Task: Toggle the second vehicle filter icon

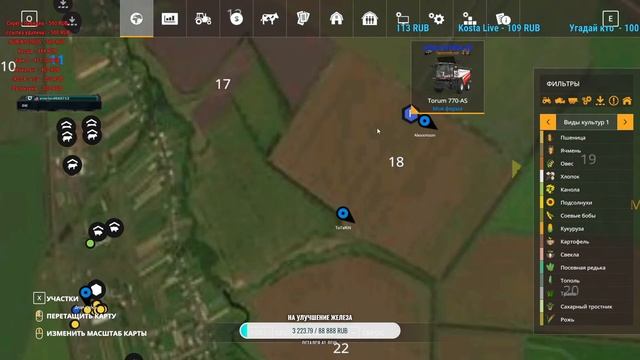Action: pyautogui.click(x=560, y=100)
